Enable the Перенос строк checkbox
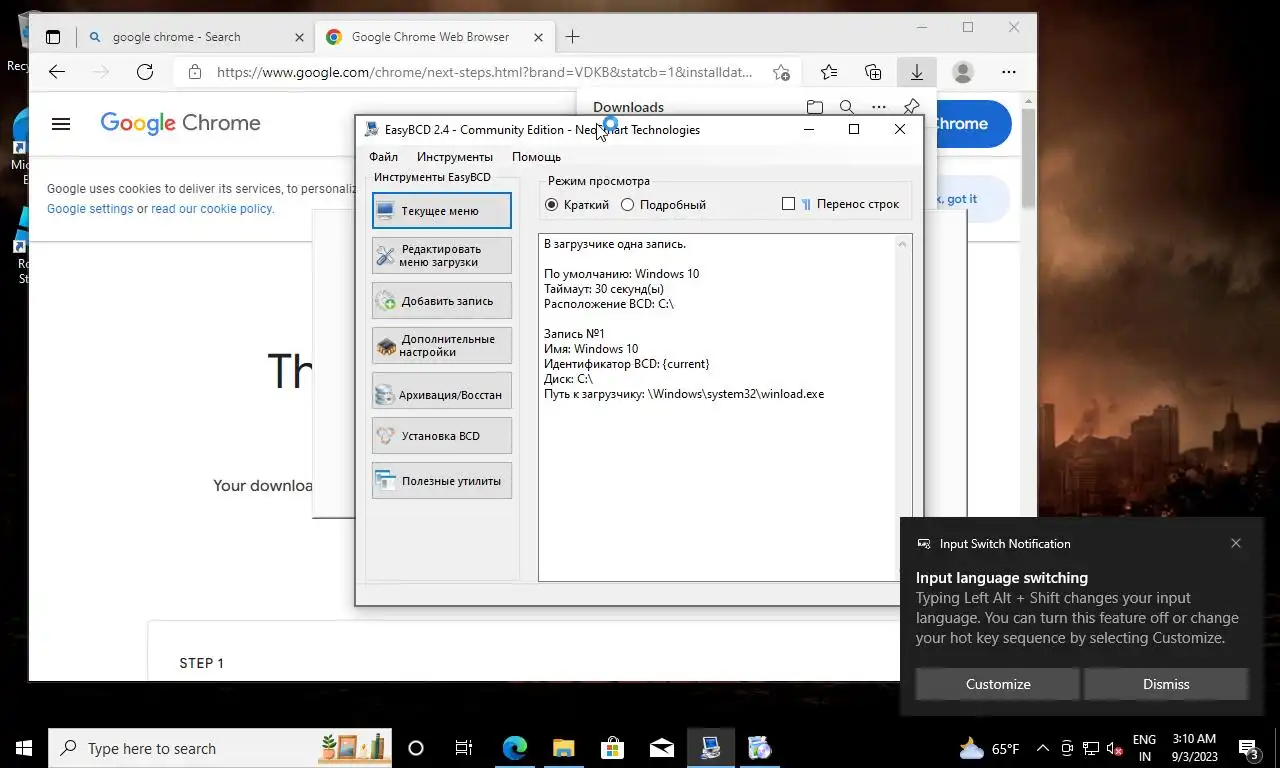 click(788, 204)
